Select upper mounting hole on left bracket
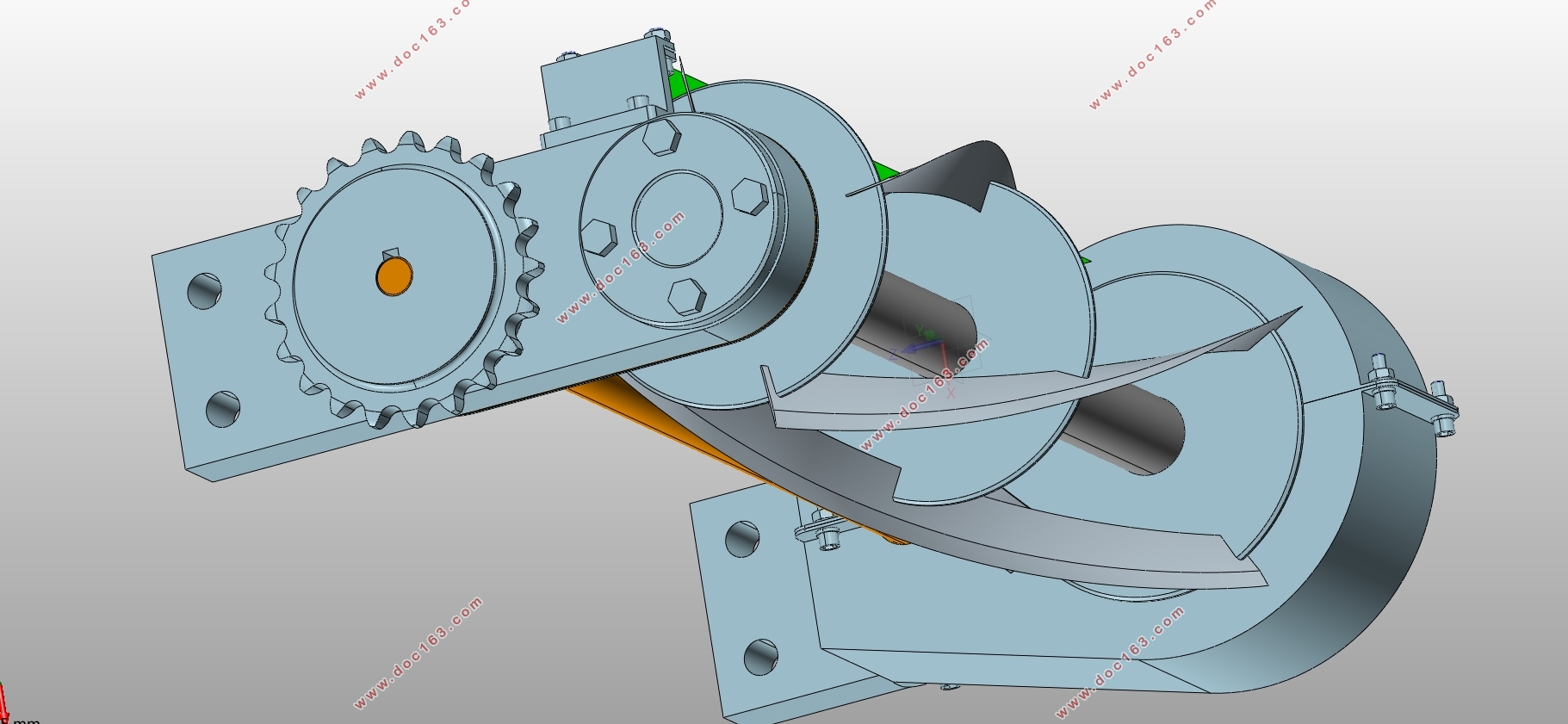Image resolution: width=1568 pixels, height=724 pixels. tap(204, 291)
